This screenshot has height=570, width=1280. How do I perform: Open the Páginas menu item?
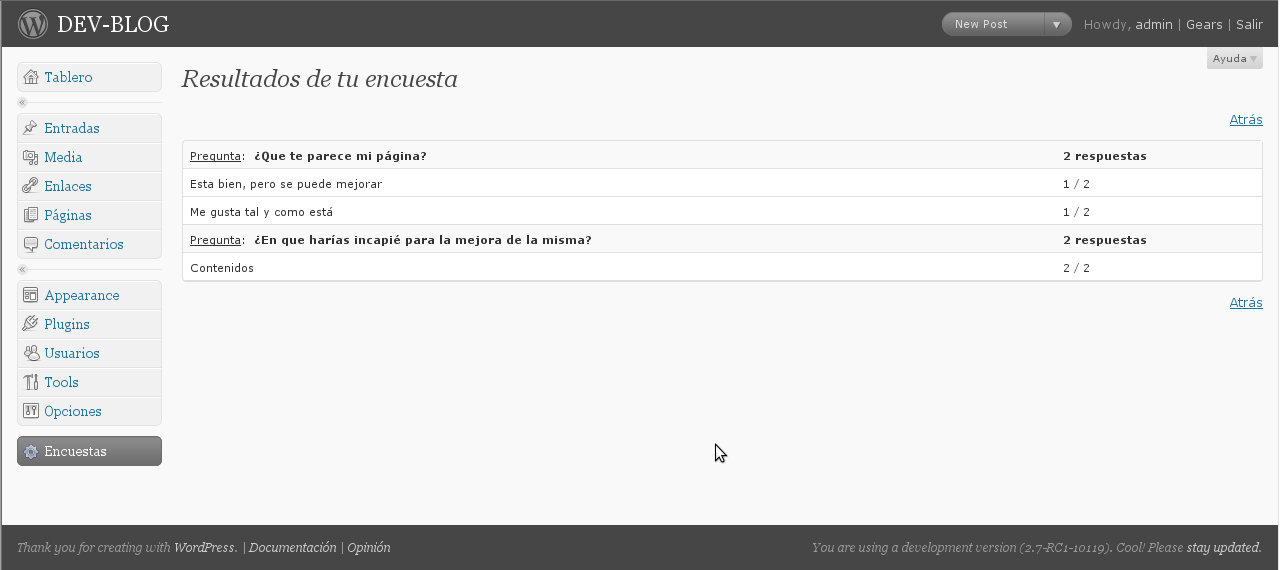point(68,215)
